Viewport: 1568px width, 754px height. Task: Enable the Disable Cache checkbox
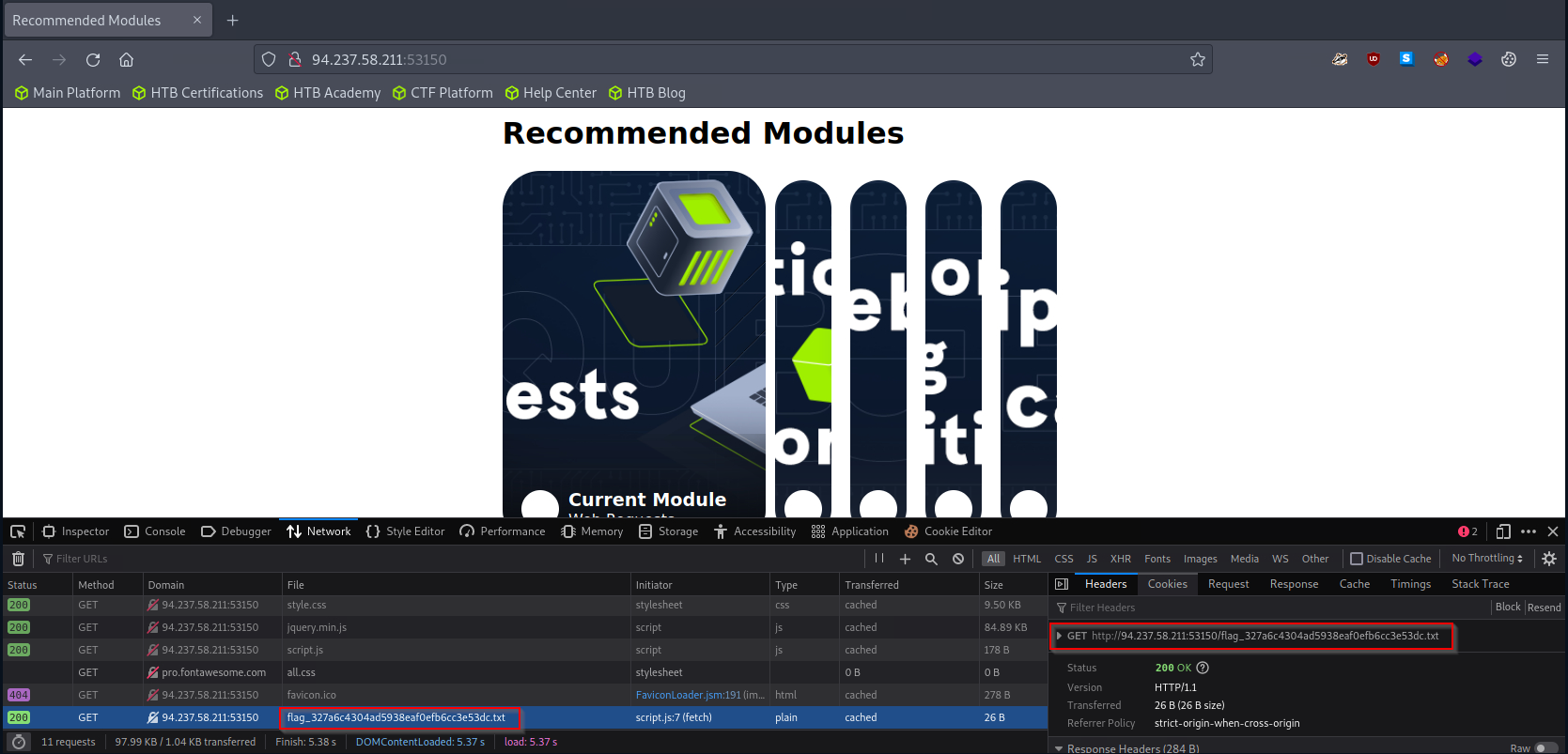point(1356,559)
